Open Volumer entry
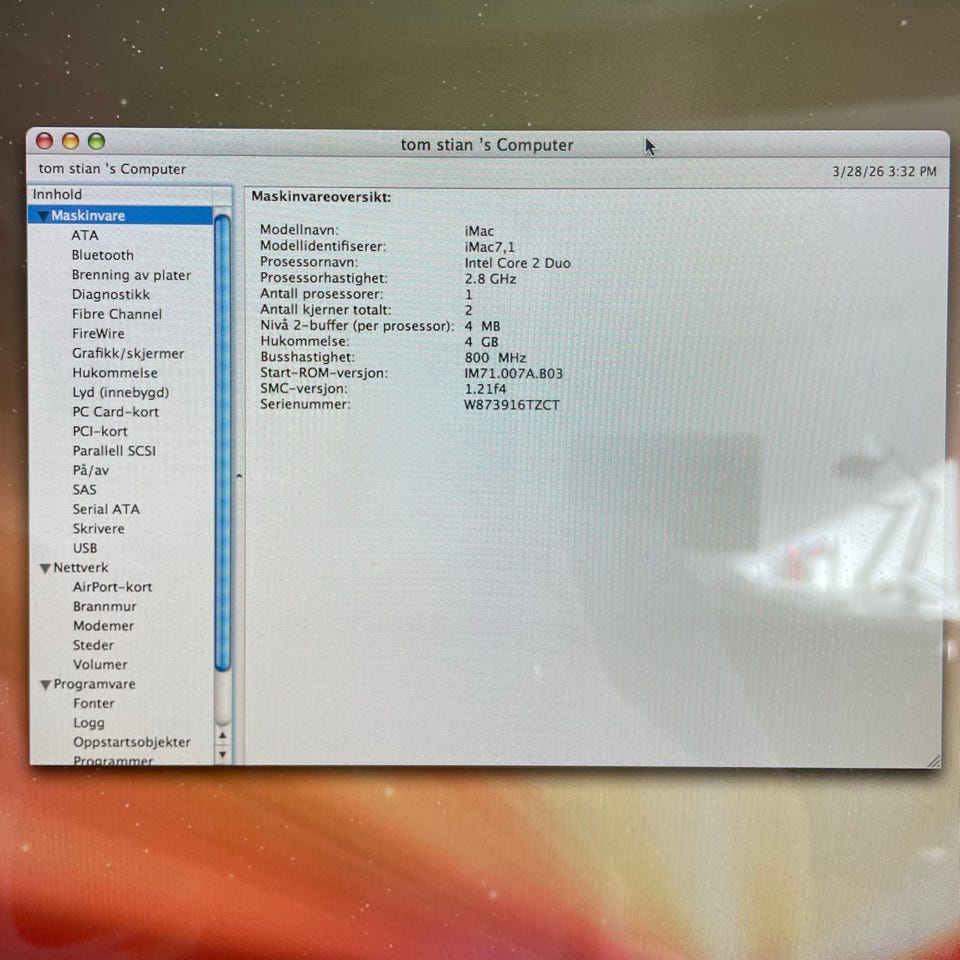The image size is (960, 960). pyautogui.click(x=100, y=665)
